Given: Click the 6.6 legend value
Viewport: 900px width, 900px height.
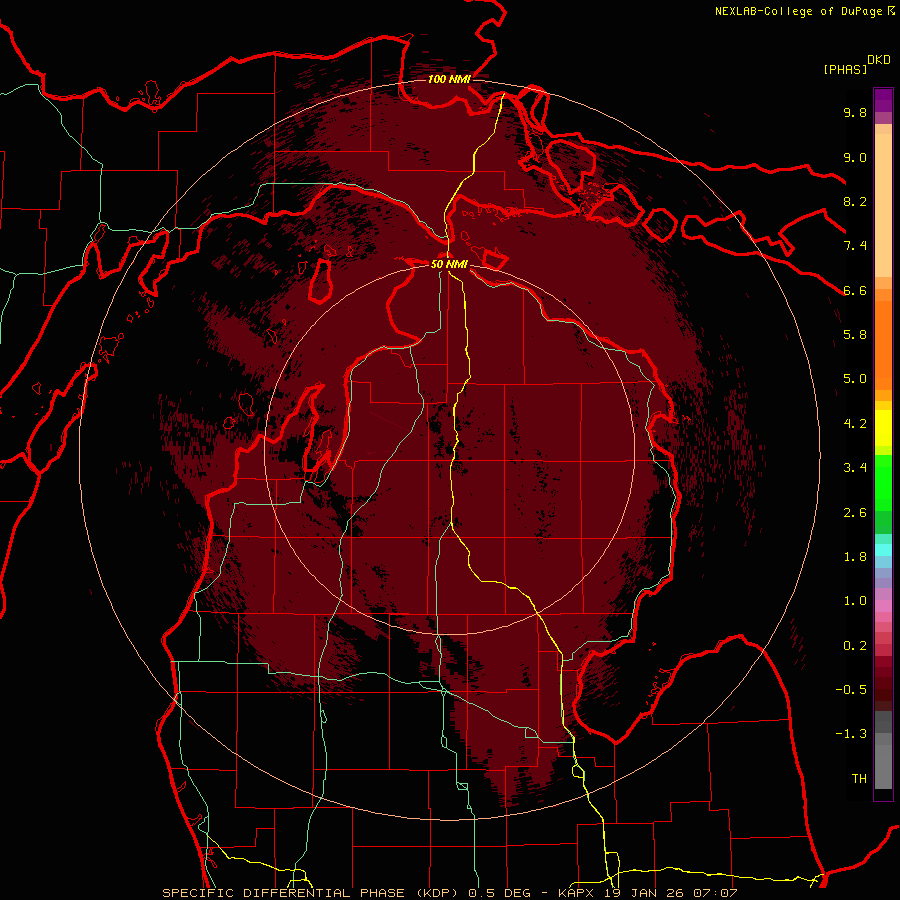Looking at the screenshot, I should pyautogui.click(x=855, y=290).
